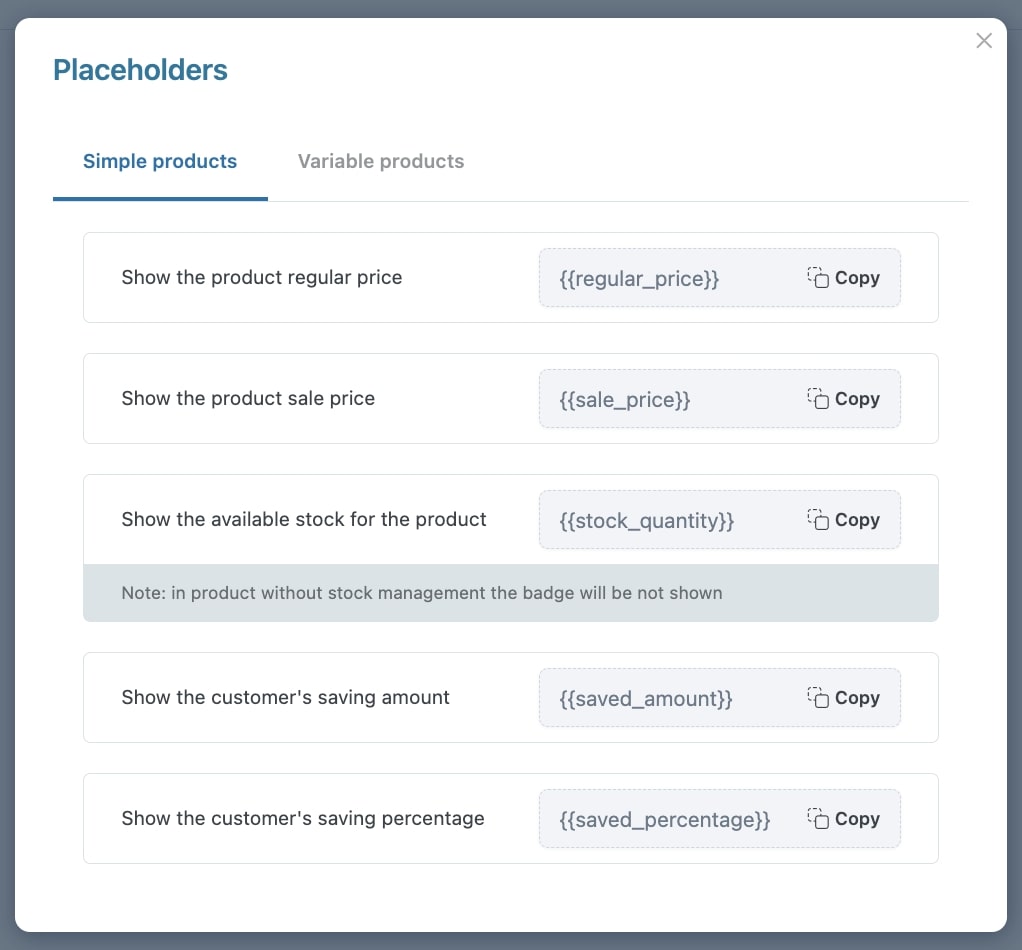1022x950 pixels.
Task: Select the {{saved_percentage}} placeholder code
Action: pos(665,820)
